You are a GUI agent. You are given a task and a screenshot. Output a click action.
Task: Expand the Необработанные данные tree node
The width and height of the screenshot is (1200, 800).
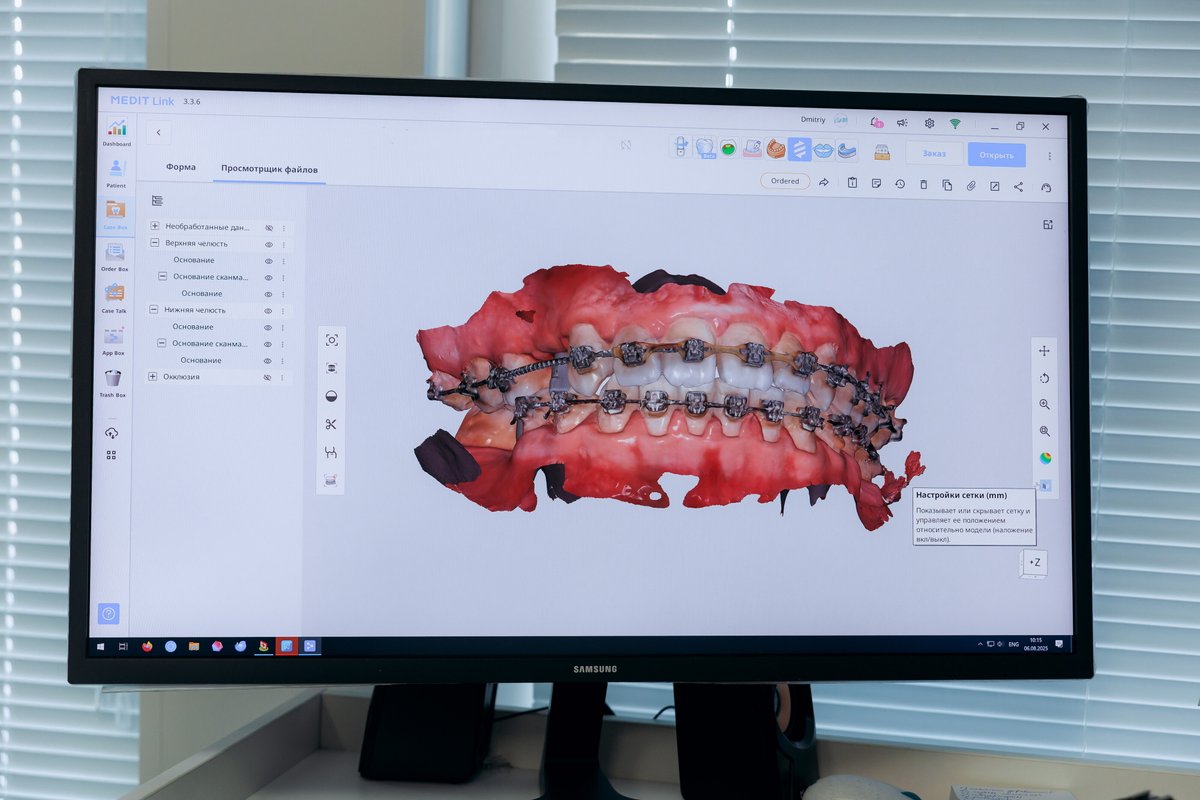(154, 227)
